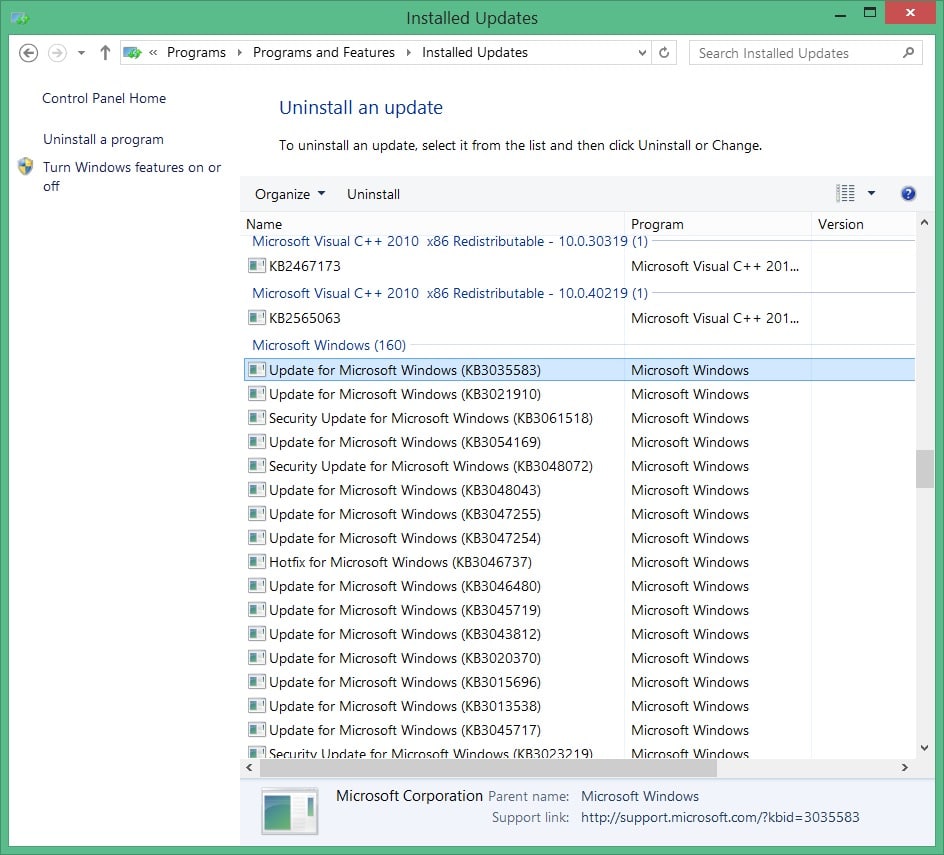This screenshot has width=944, height=855.
Task: Sort by the Program column header
Action: pos(718,224)
